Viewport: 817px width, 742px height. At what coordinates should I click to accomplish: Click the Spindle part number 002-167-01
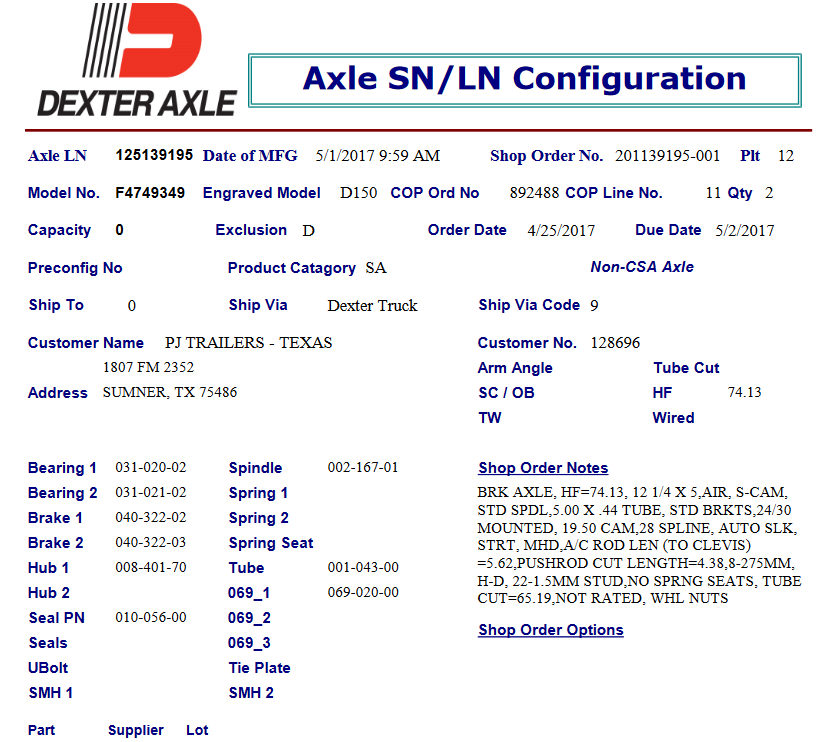tap(363, 468)
